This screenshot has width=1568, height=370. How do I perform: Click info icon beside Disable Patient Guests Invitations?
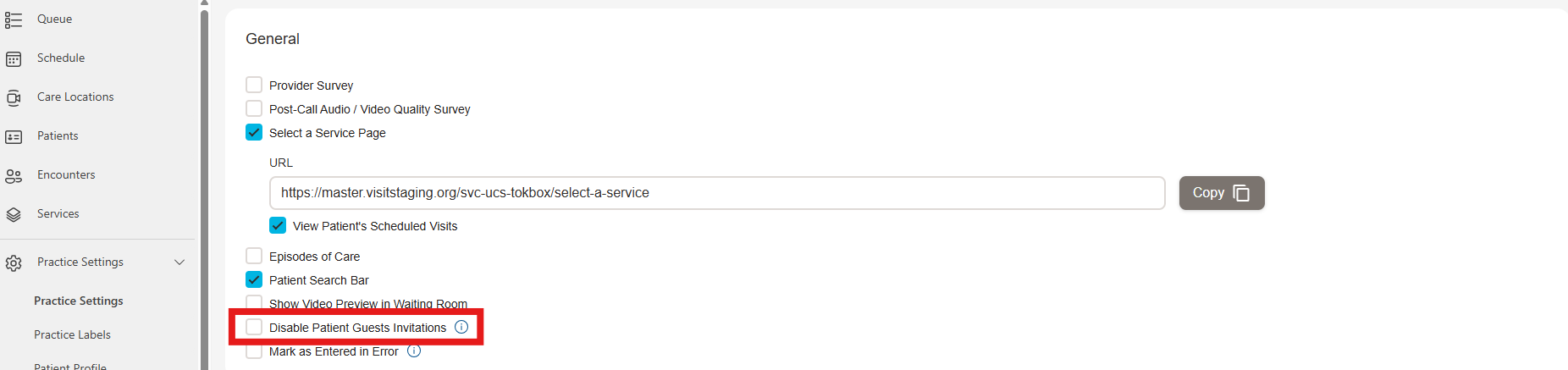tap(461, 327)
